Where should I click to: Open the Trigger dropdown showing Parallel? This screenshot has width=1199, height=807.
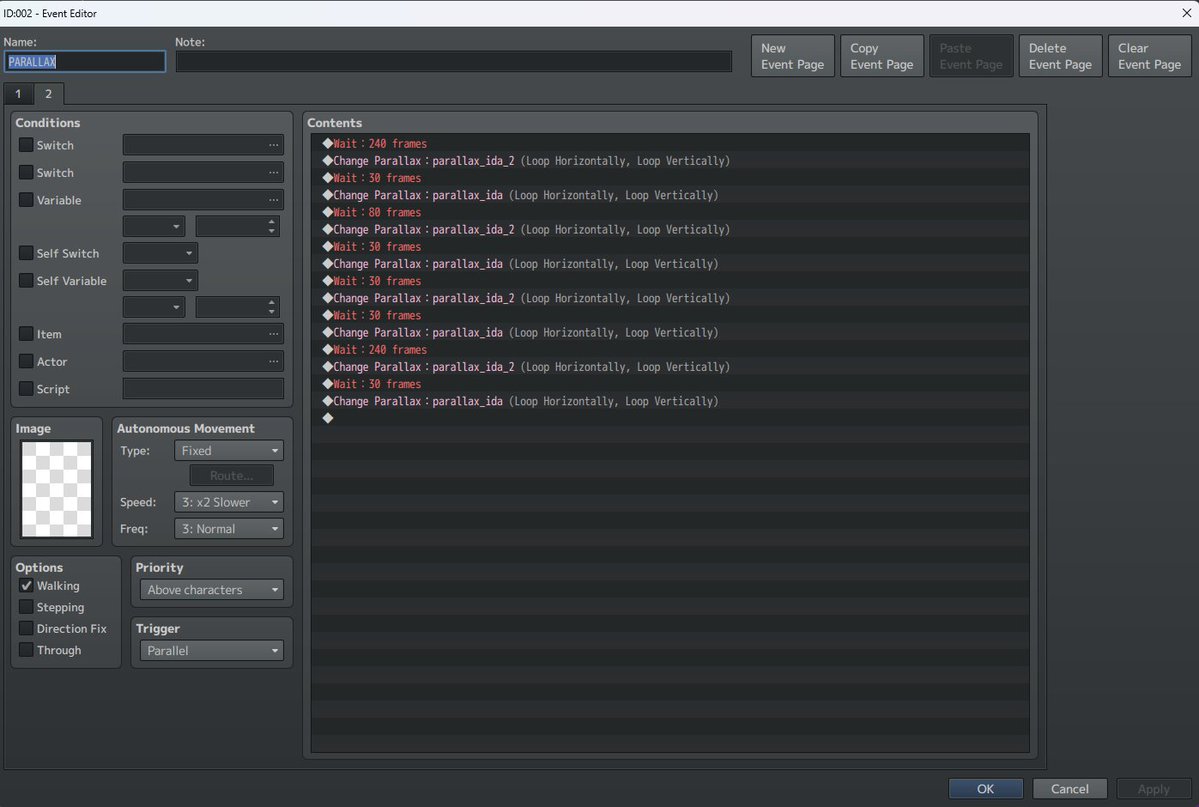click(212, 651)
